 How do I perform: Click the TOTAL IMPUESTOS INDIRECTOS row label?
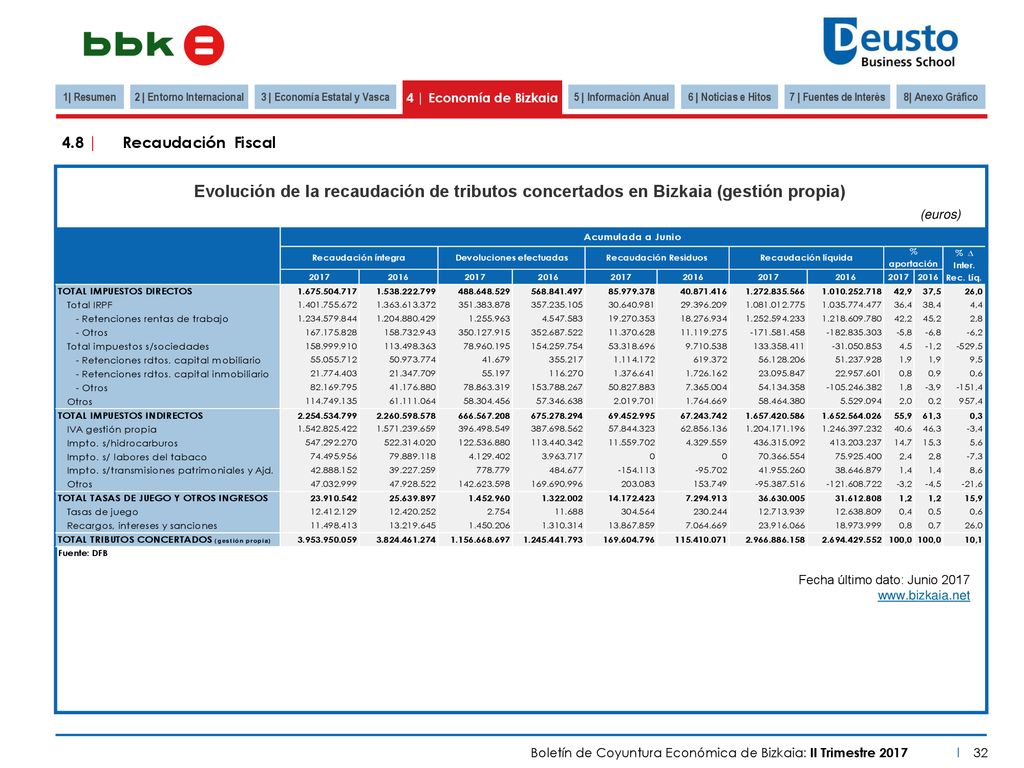[130, 415]
